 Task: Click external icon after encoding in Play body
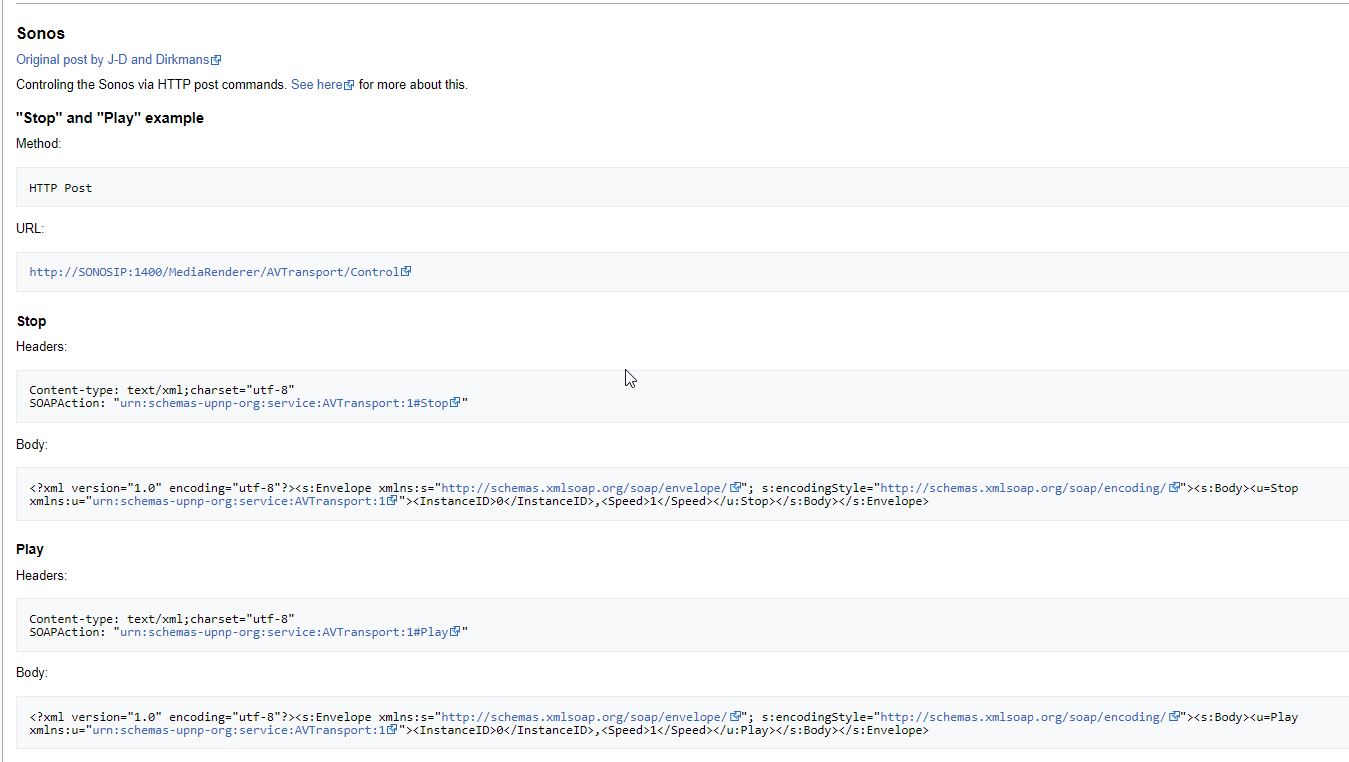1174,716
